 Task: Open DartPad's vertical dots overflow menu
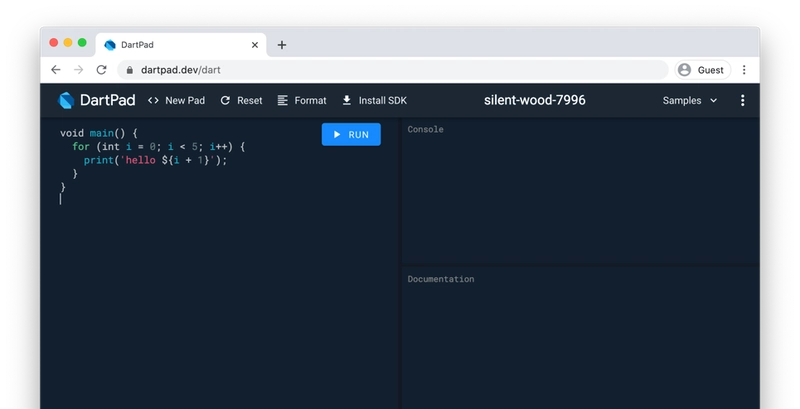click(742, 100)
